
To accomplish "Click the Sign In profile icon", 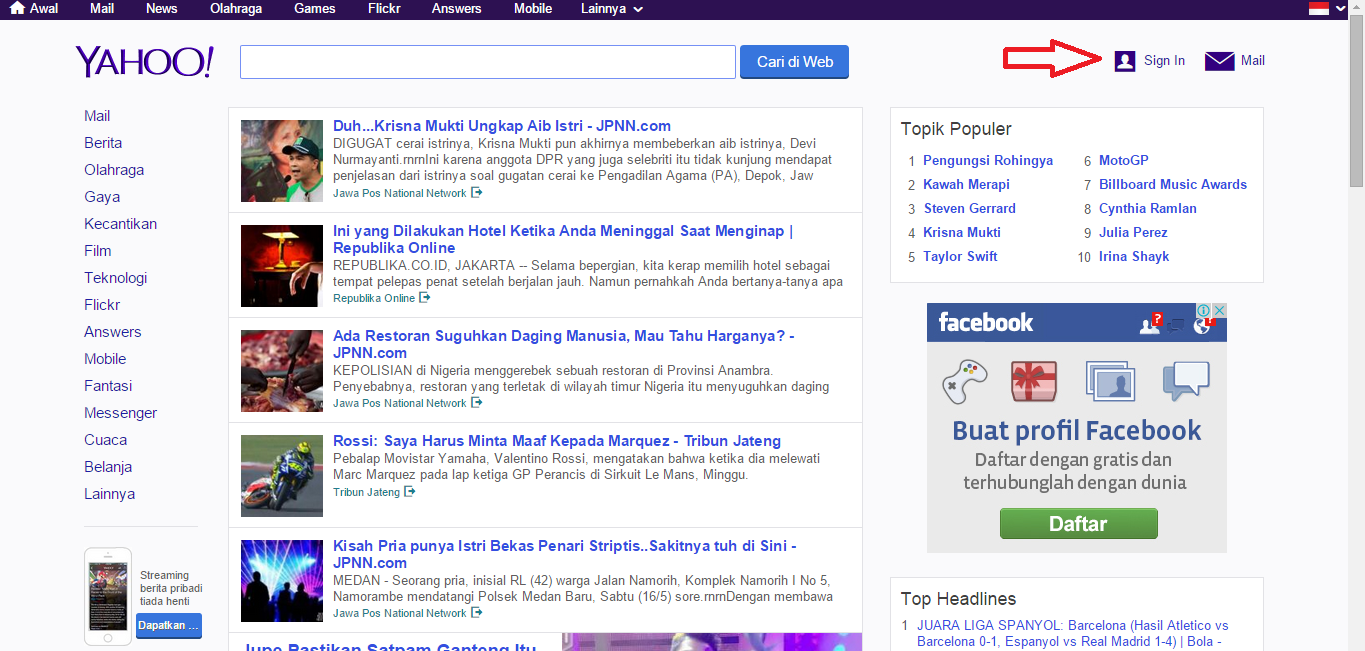I will tap(1125, 61).
